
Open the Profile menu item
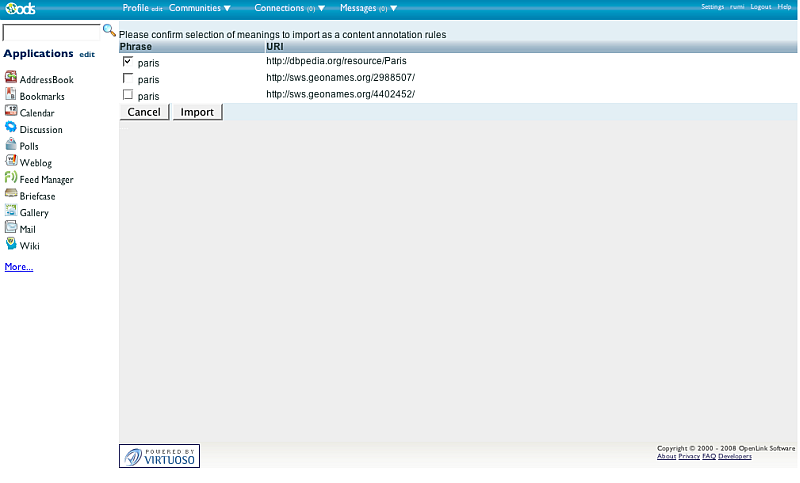tap(135, 8)
